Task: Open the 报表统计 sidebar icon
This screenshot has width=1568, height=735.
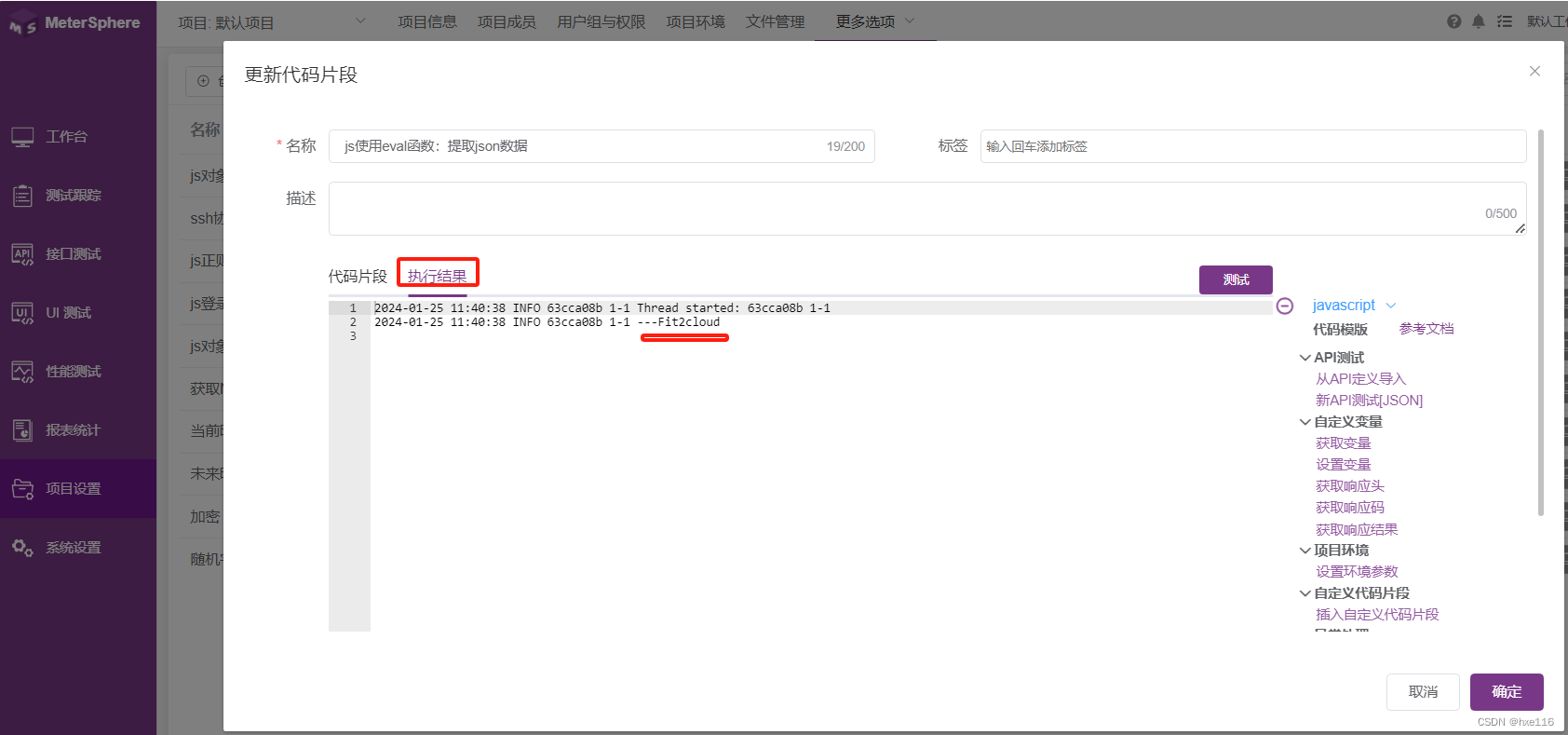Action: (22, 430)
